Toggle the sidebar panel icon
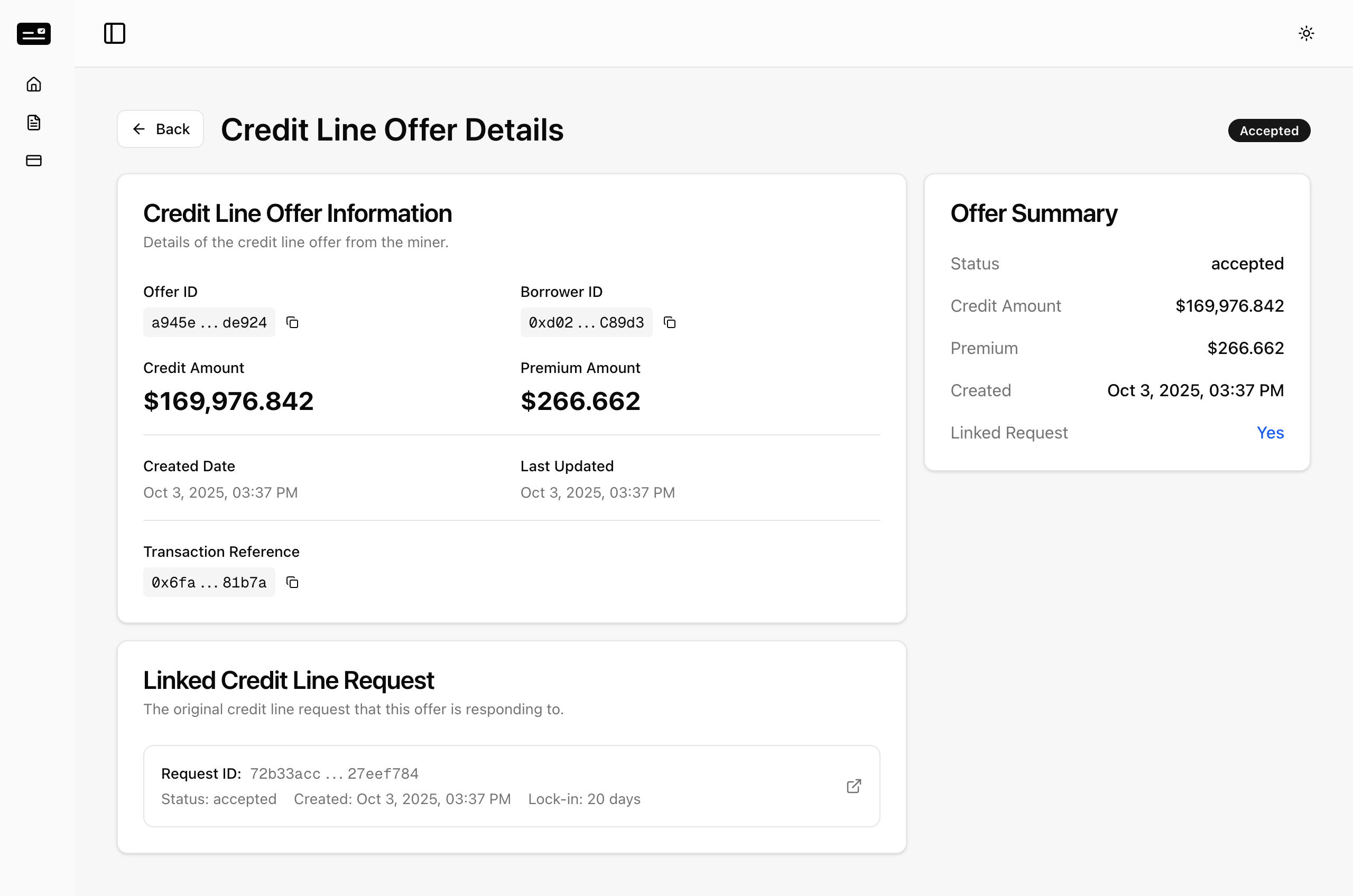This screenshot has height=896, width=1353. [x=114, y=33]
